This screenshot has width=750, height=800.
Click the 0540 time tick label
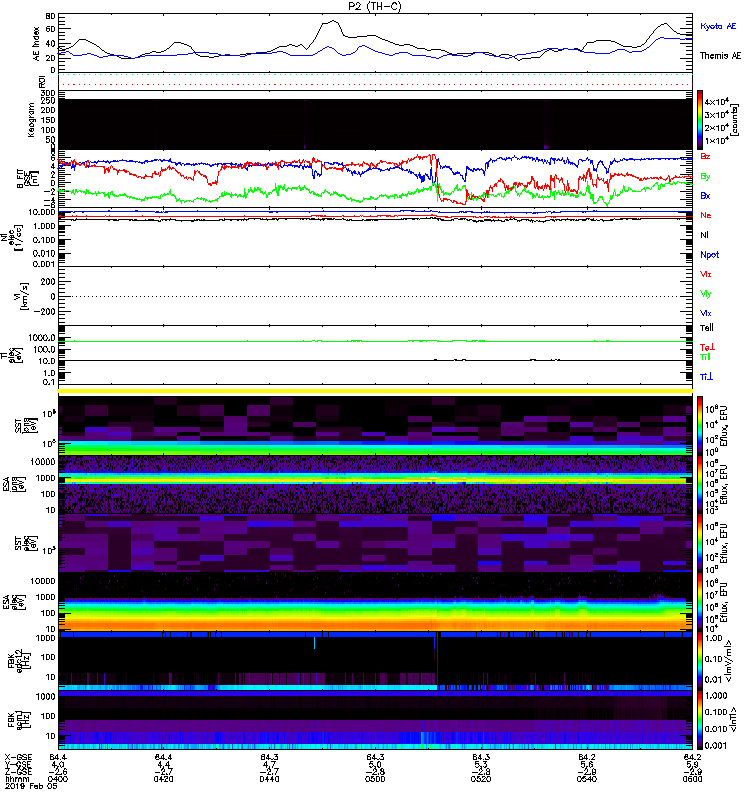(x=587, y=780)
